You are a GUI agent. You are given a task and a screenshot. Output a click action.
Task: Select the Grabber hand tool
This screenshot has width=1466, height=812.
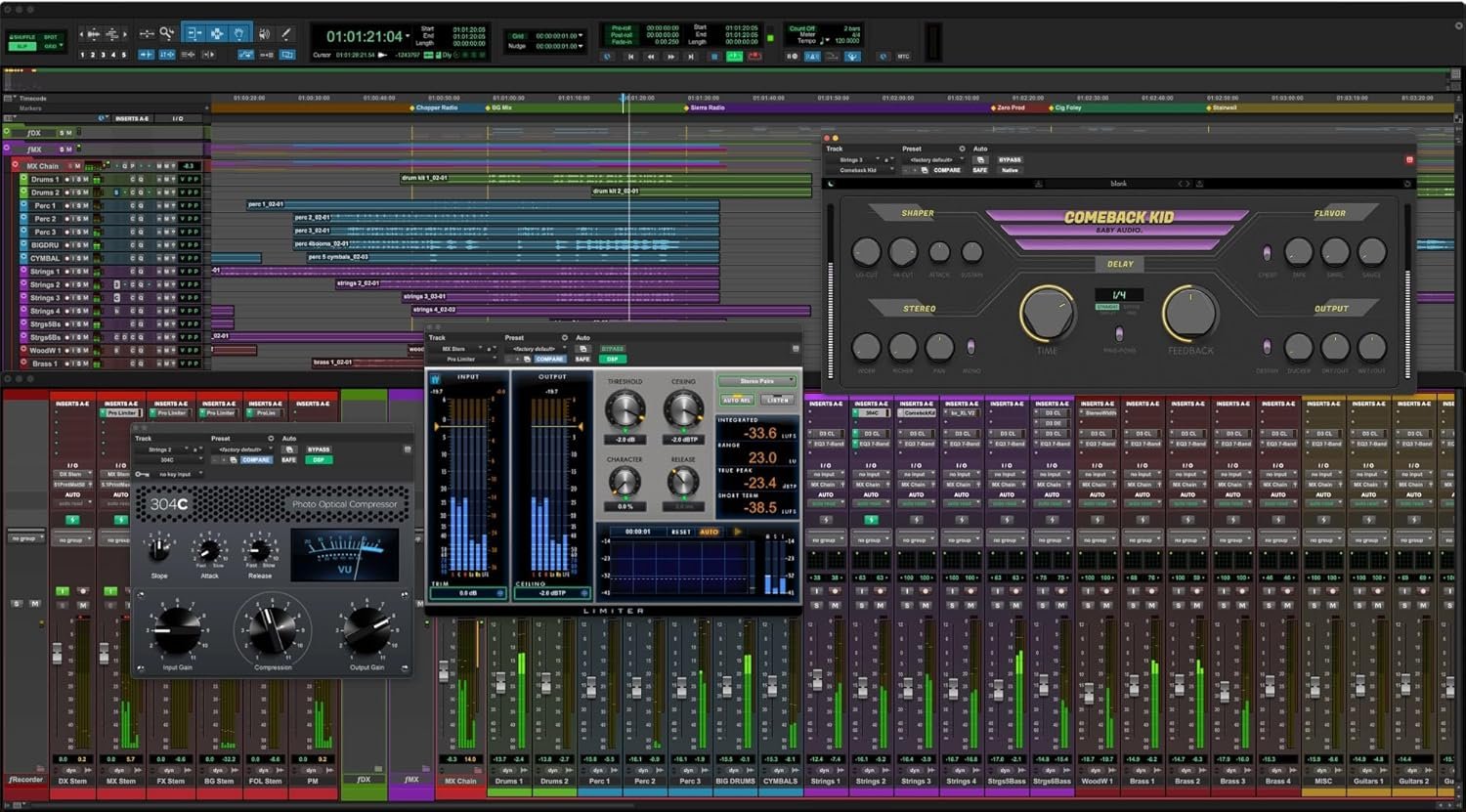point(240,34)
